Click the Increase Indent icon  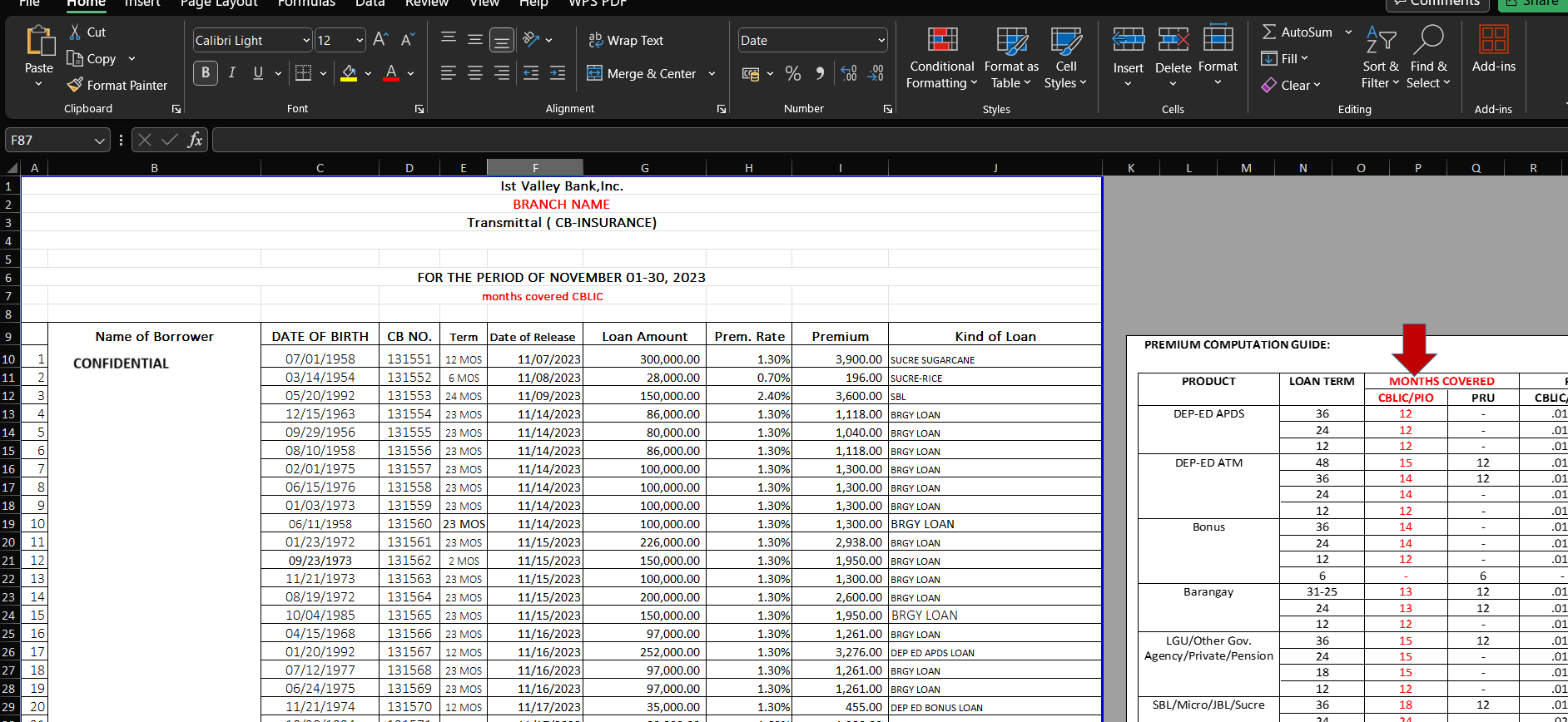point(558,73)
